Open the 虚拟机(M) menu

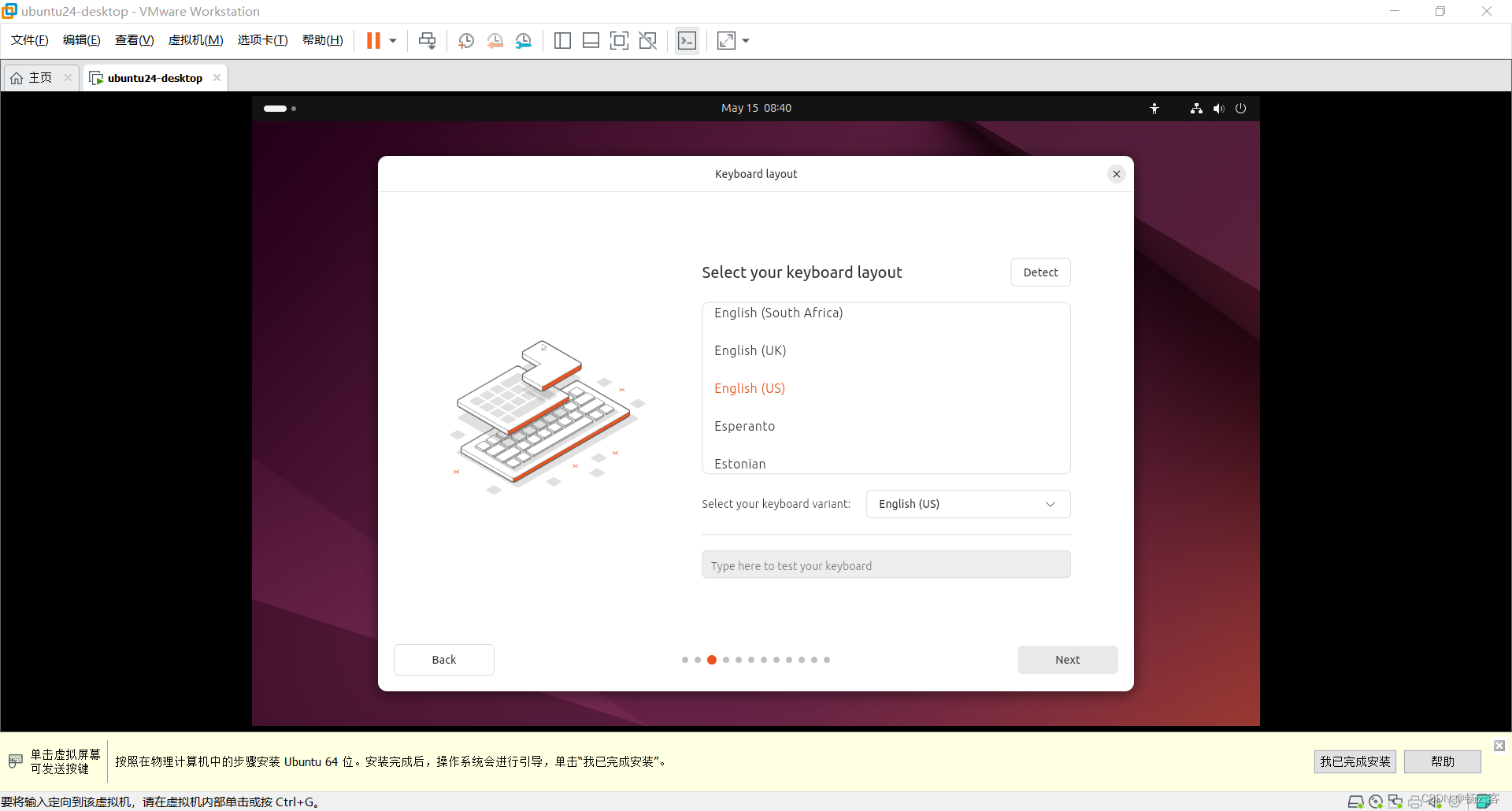click(x=195, y=39)
